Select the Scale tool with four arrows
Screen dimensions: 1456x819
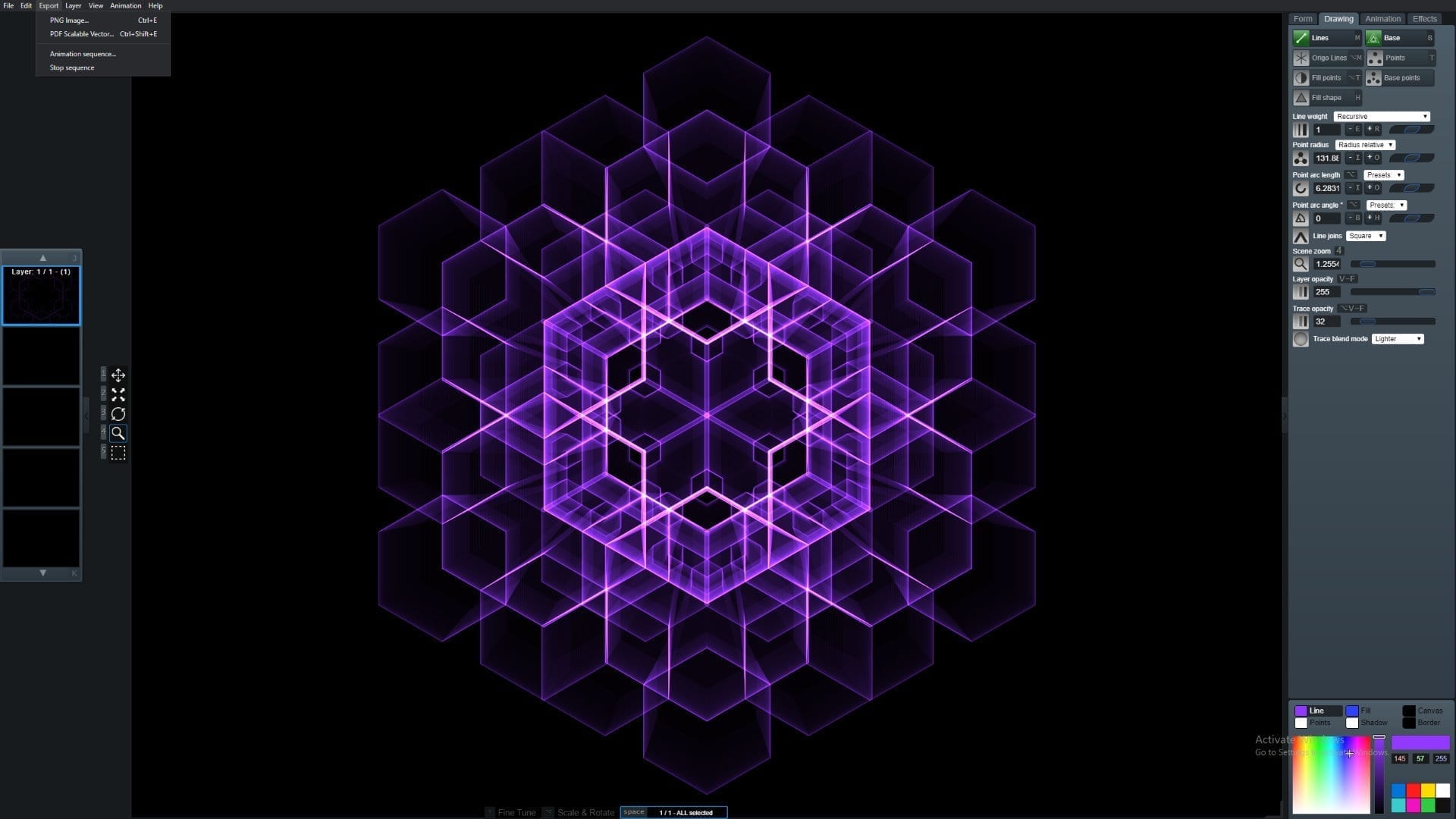(x=118, y=394)
